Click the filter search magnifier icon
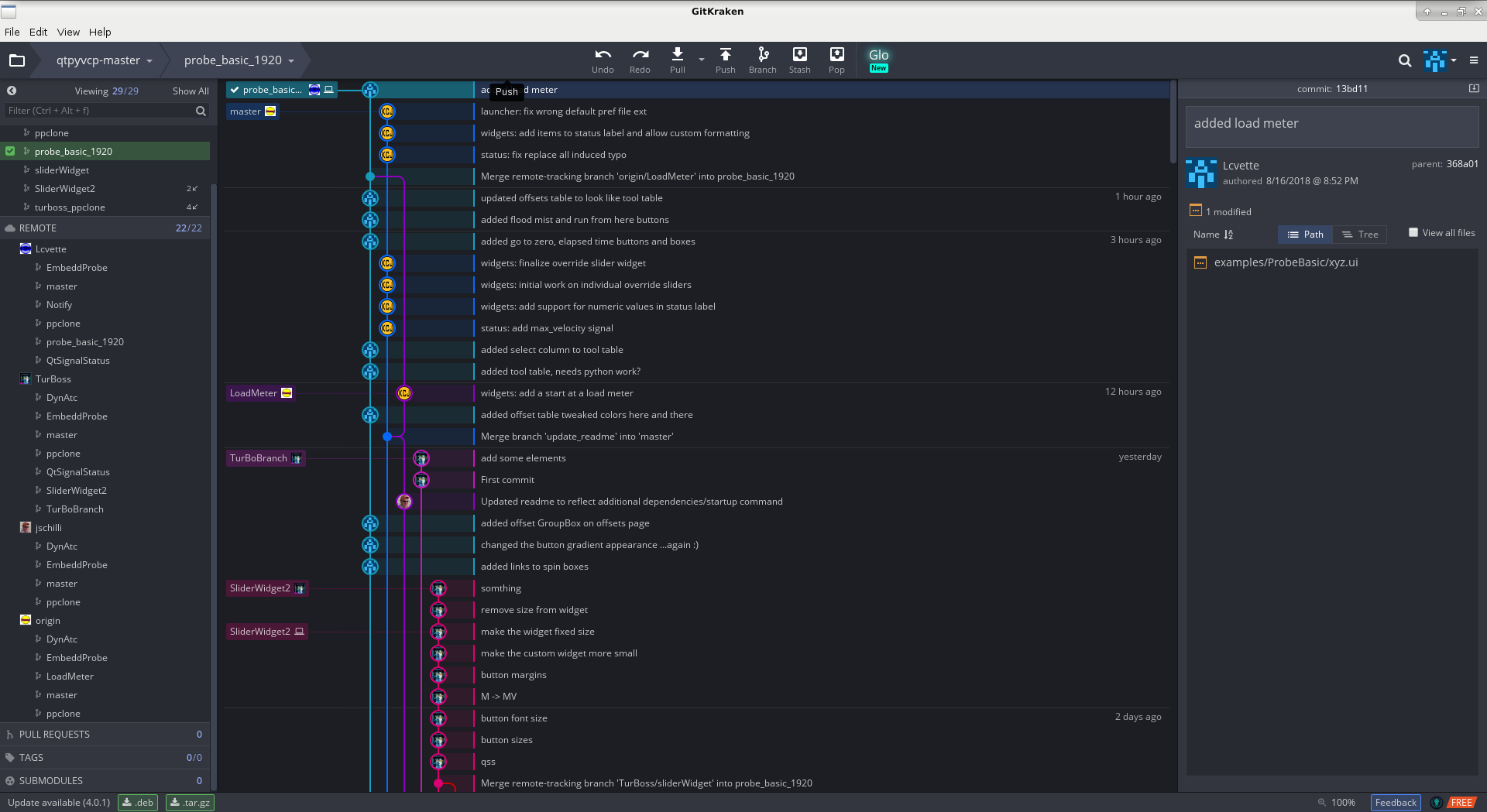The width and height of the screenshot is (1487, 812). 201,111
